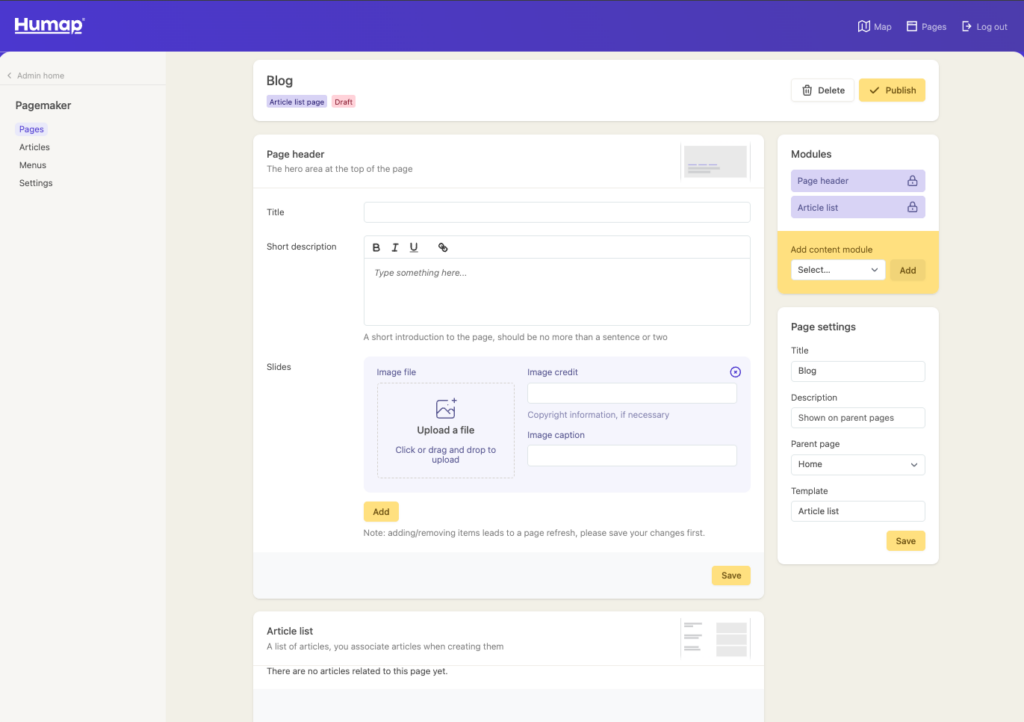Open the Map view from top bar

[874, 27]
